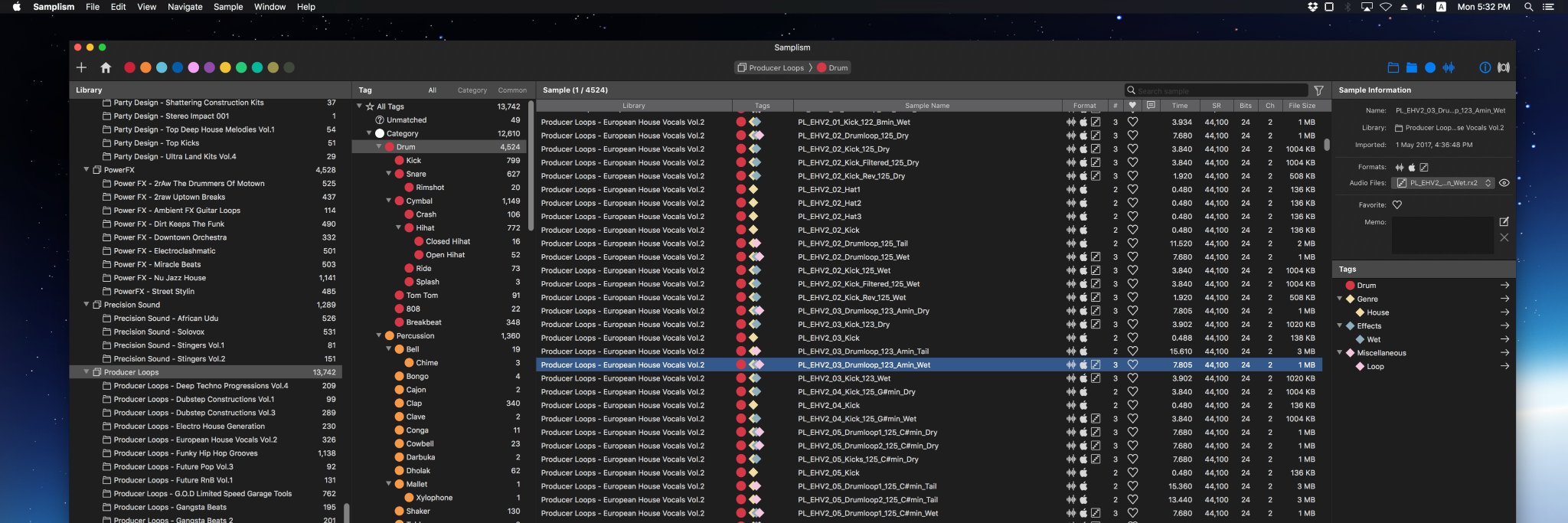The width and height of the screenshot is (1568, 523).
Task: Go to House tag arrow in Tags panel
Action: [x=1504, y=312]
